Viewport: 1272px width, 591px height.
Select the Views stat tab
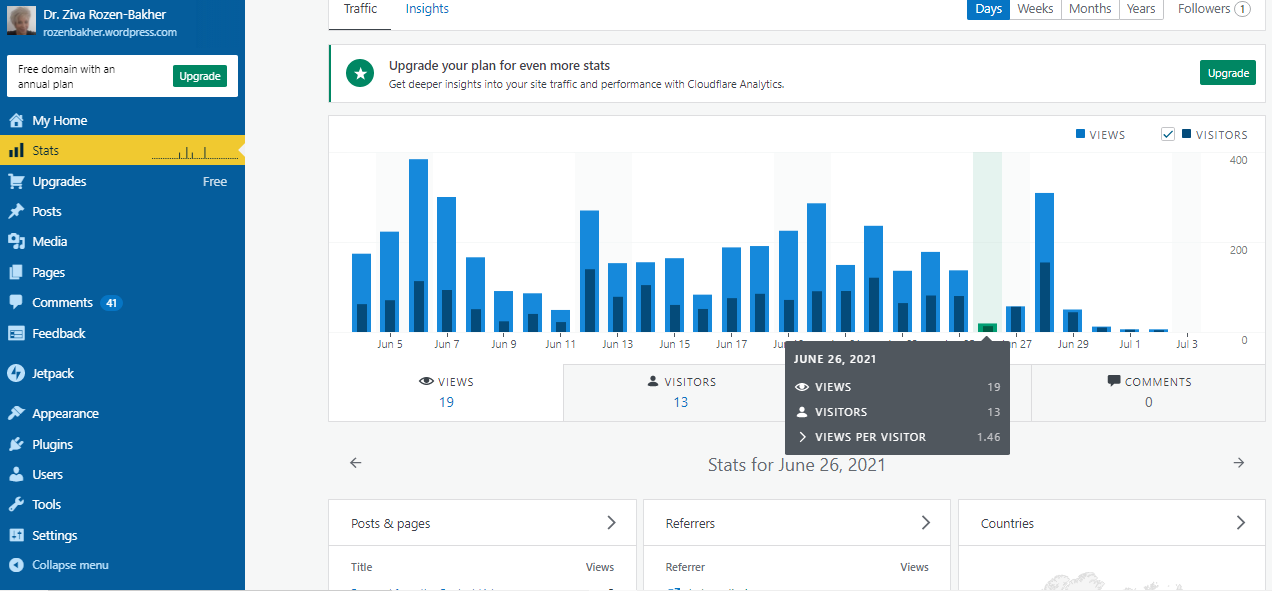[446, 392]
